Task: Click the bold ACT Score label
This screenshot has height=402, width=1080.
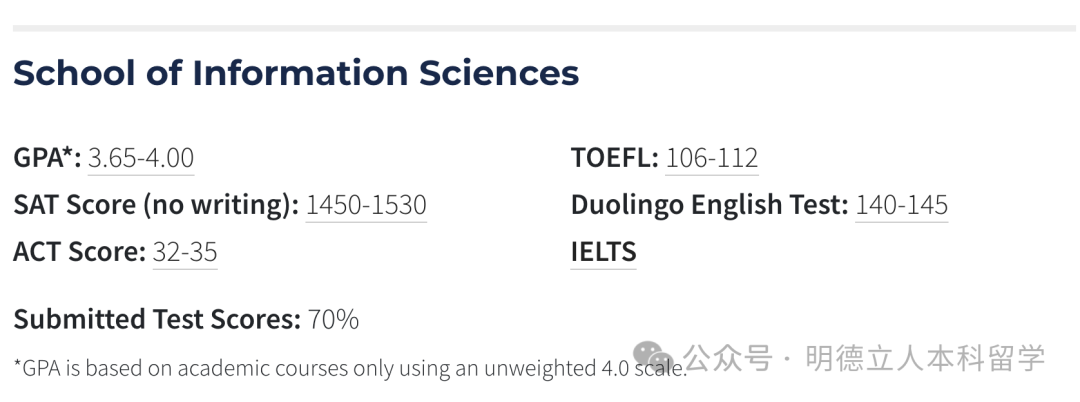Action: pos(79,252)
